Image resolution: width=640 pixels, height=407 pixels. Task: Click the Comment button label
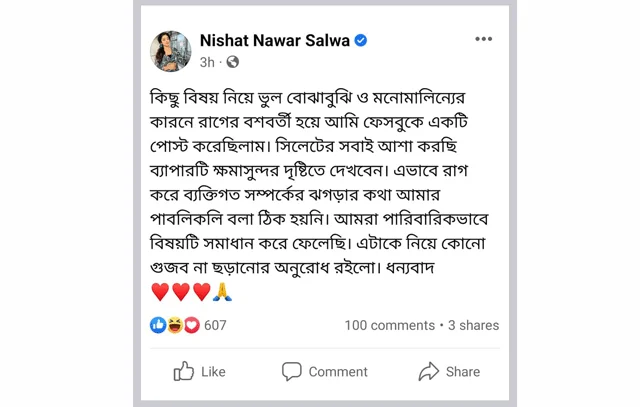pyautogui.click(x=338, y=372)
